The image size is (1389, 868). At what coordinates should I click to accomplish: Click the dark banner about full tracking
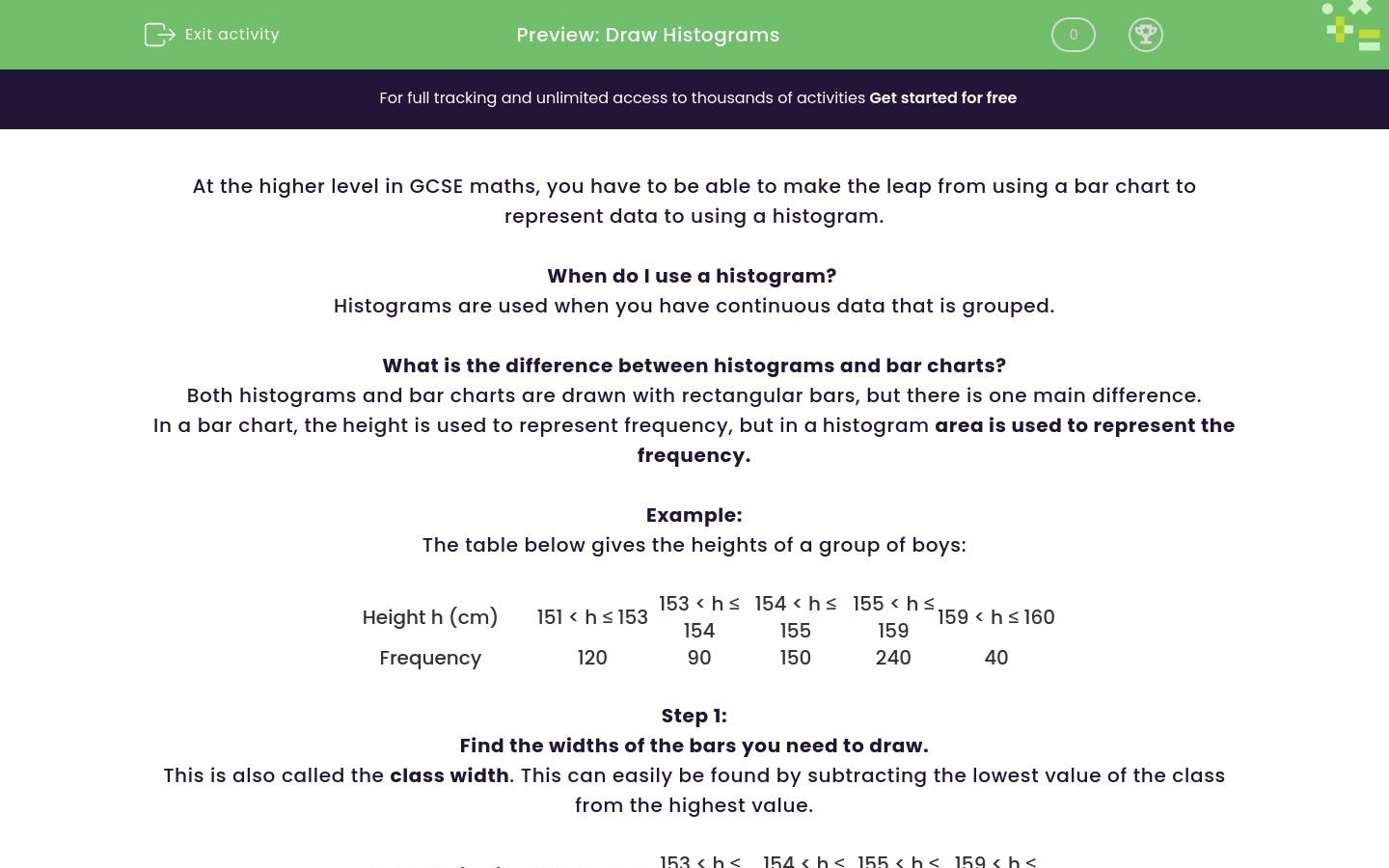pos(694,98)
